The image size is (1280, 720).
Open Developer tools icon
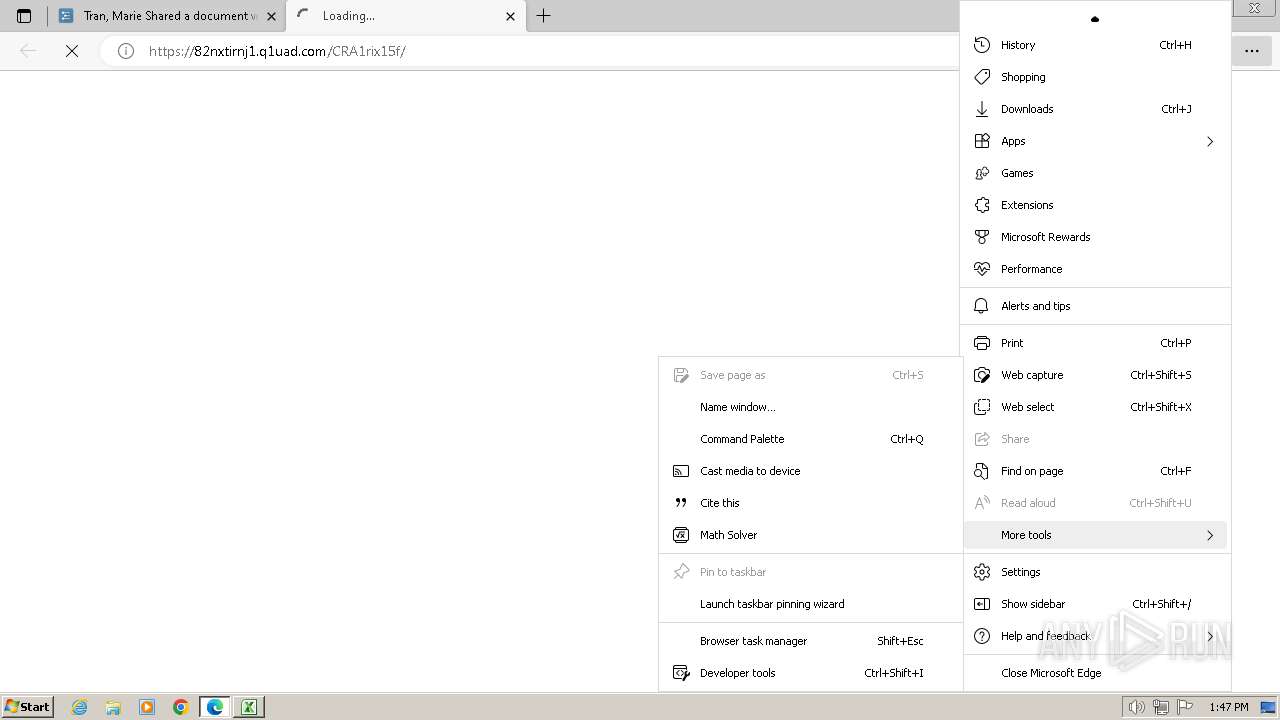point(681,673)
